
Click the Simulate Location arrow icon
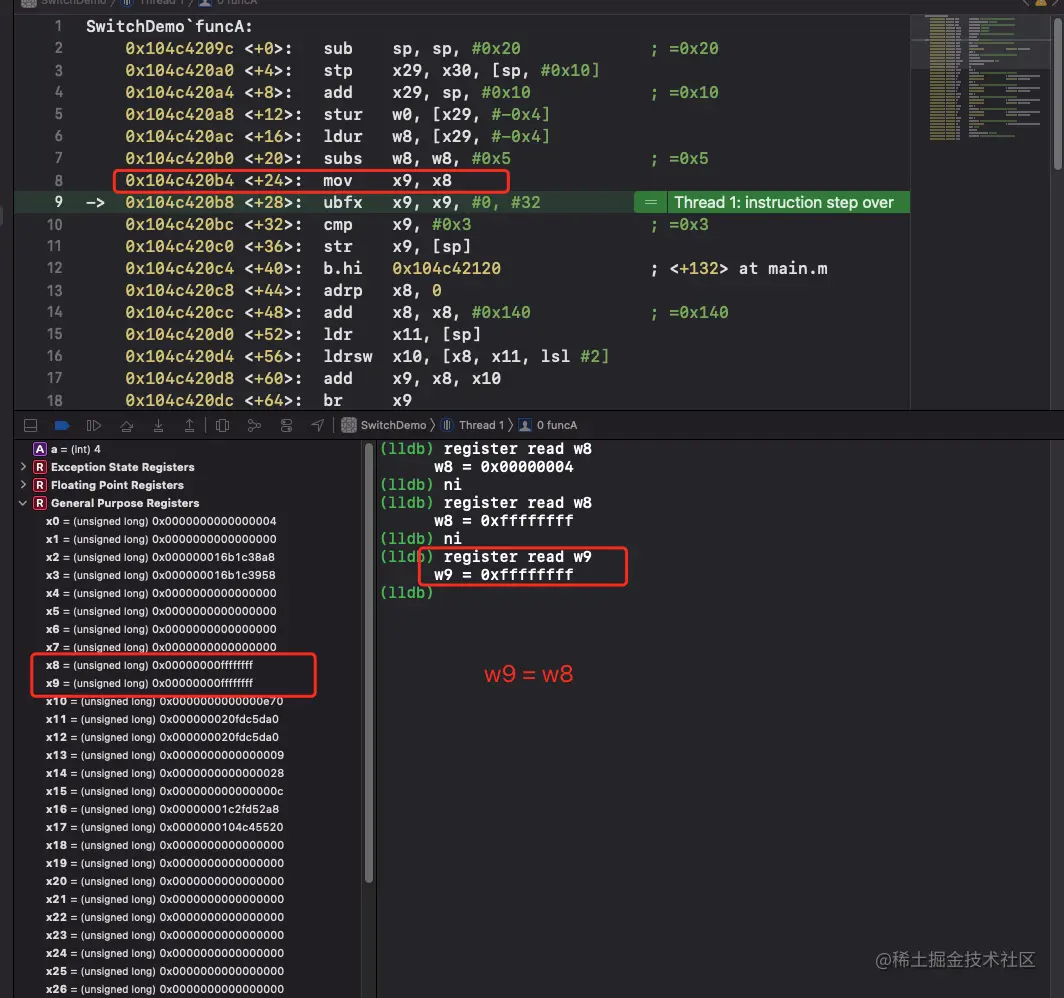coord(318,425)
